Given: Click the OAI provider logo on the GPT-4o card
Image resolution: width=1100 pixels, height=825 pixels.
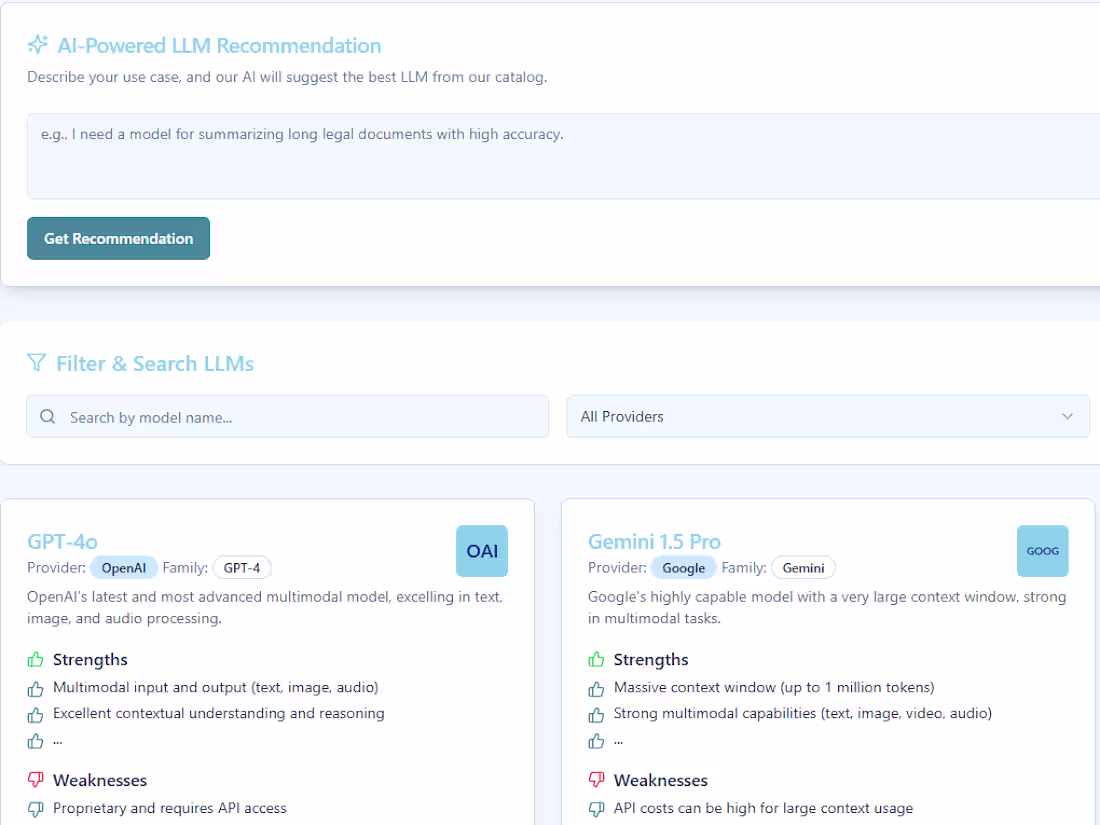Looking at the screenshot, I should [481, 551].
